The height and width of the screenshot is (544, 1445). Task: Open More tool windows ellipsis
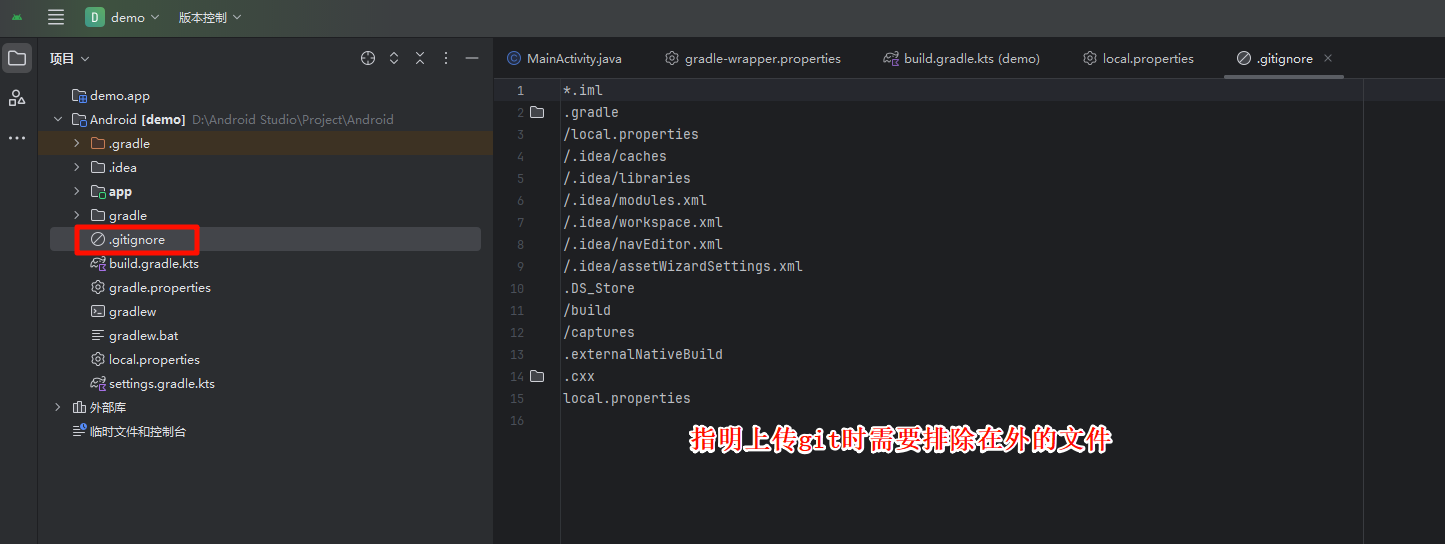pos(17,138)
